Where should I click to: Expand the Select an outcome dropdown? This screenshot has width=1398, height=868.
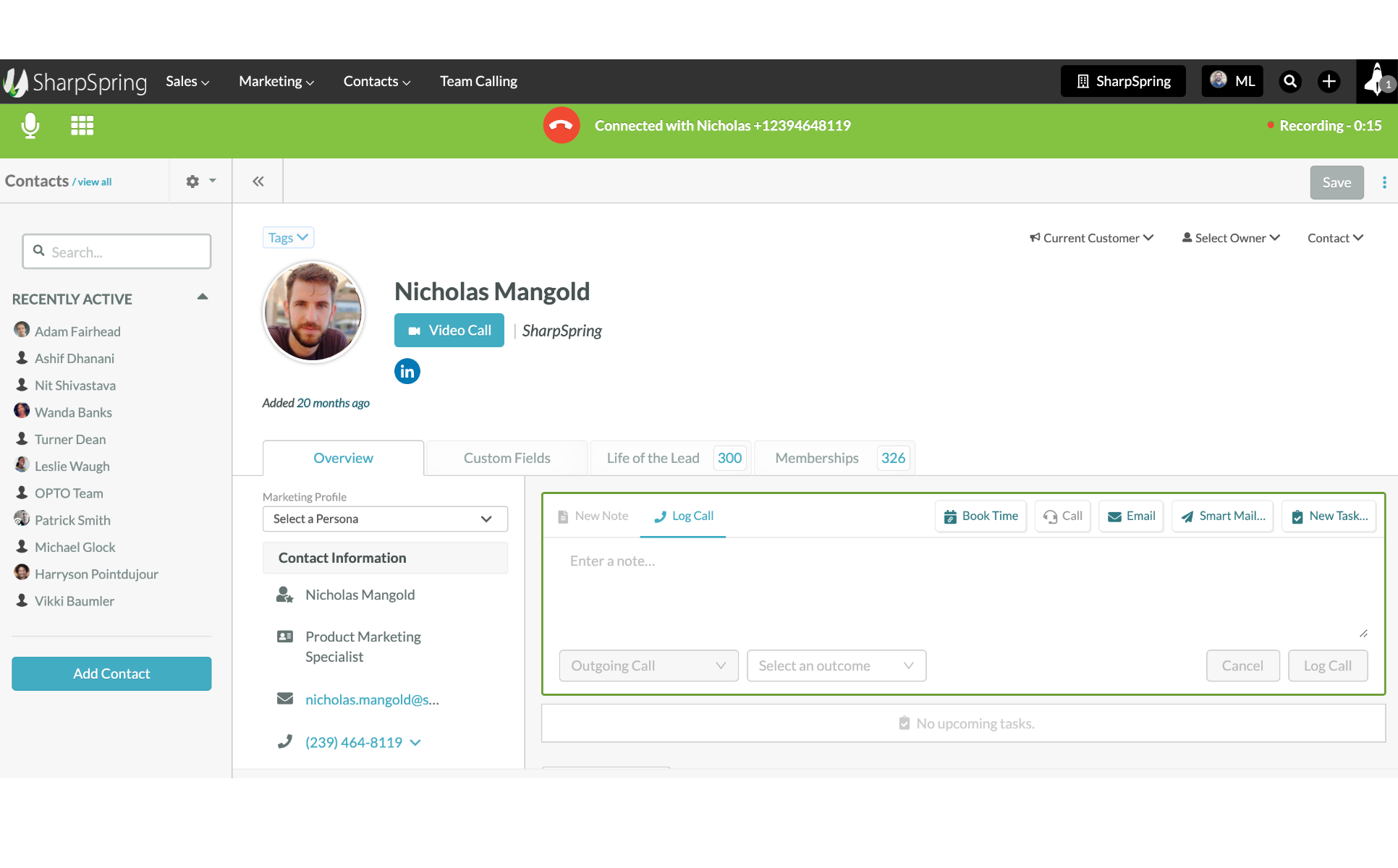click(x=836, y=665)
